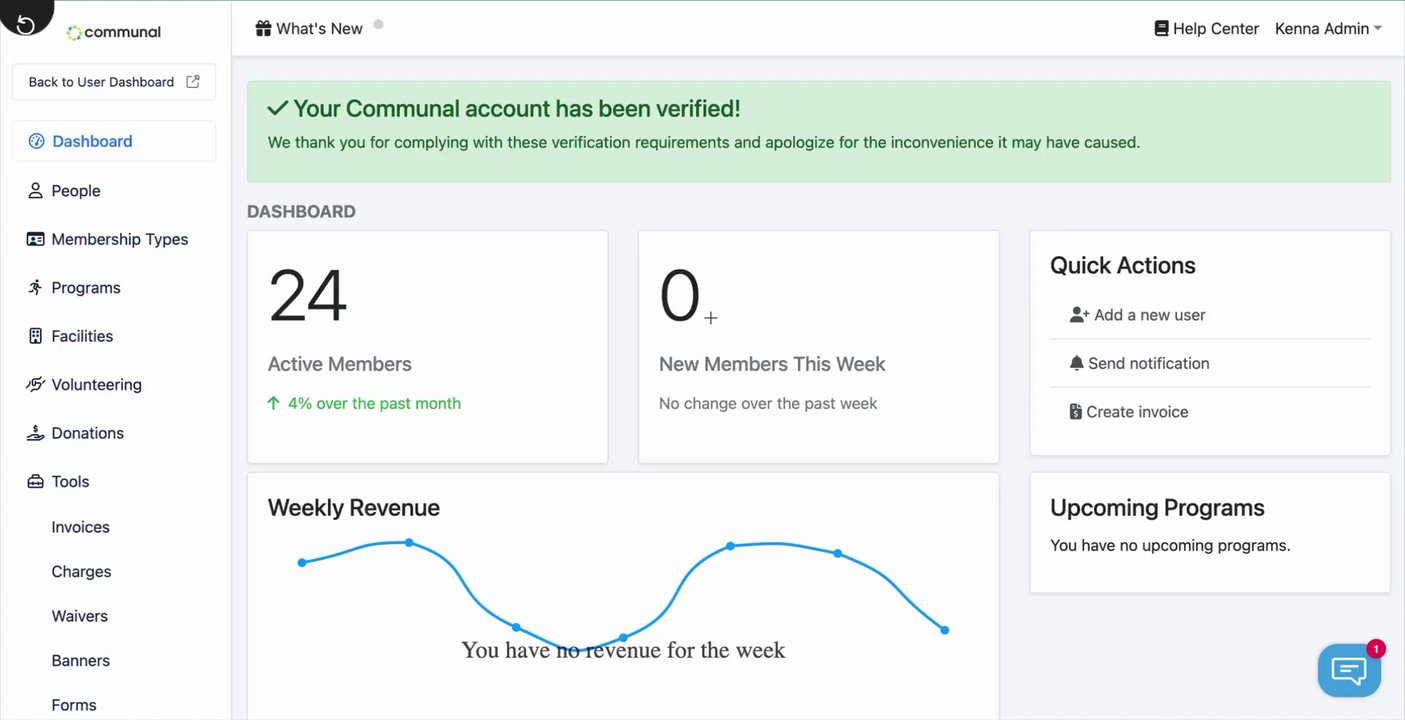Choose Send notification quick action

tap(1148, 363)
